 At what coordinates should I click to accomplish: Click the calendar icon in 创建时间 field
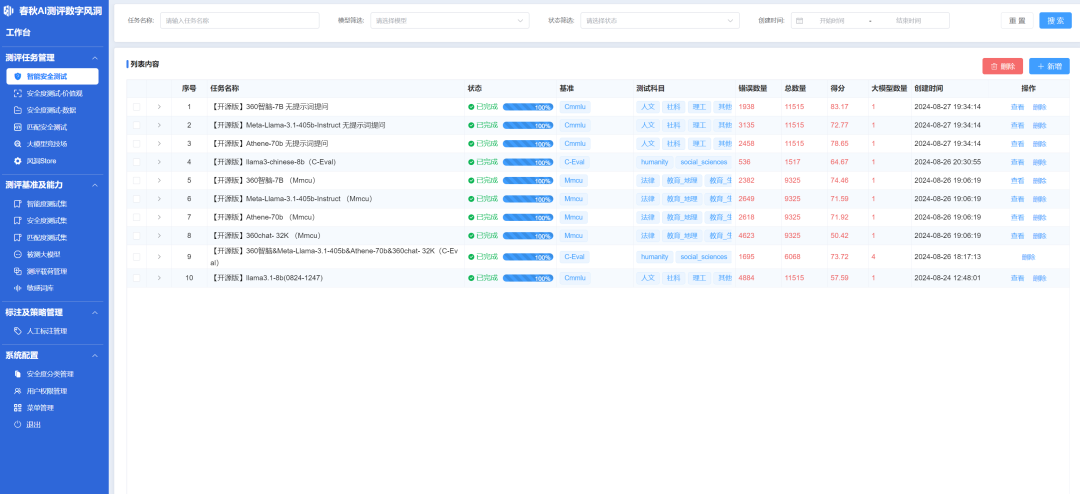pos(800,20)
